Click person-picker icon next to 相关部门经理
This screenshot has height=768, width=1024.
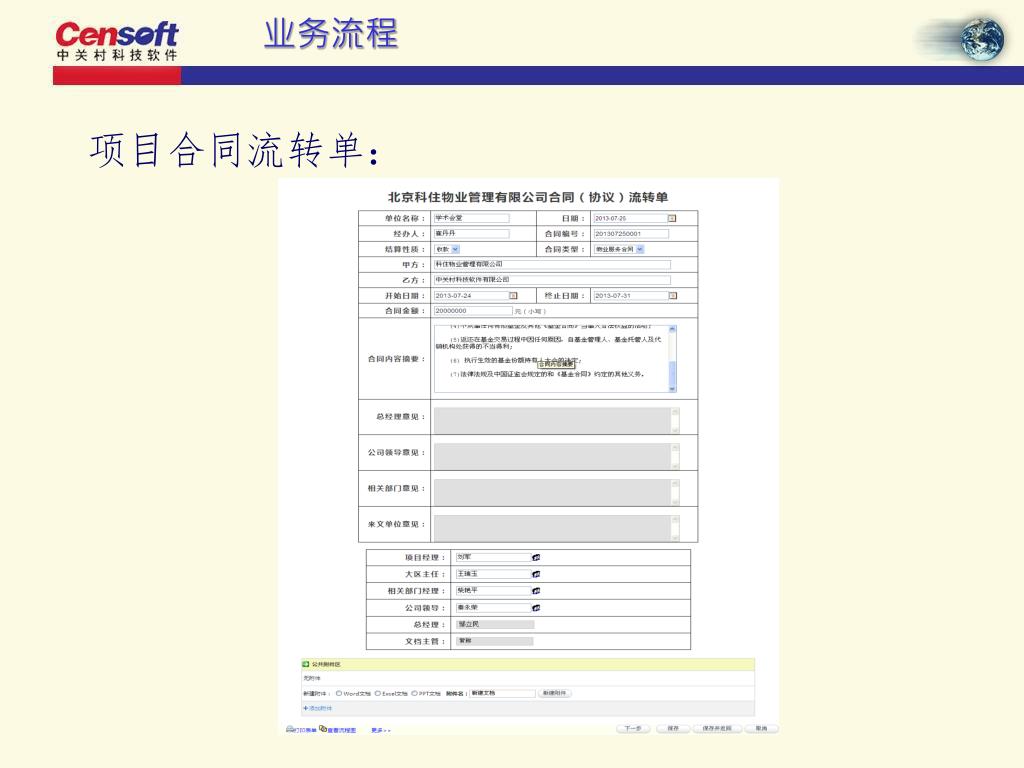point(536,590)
